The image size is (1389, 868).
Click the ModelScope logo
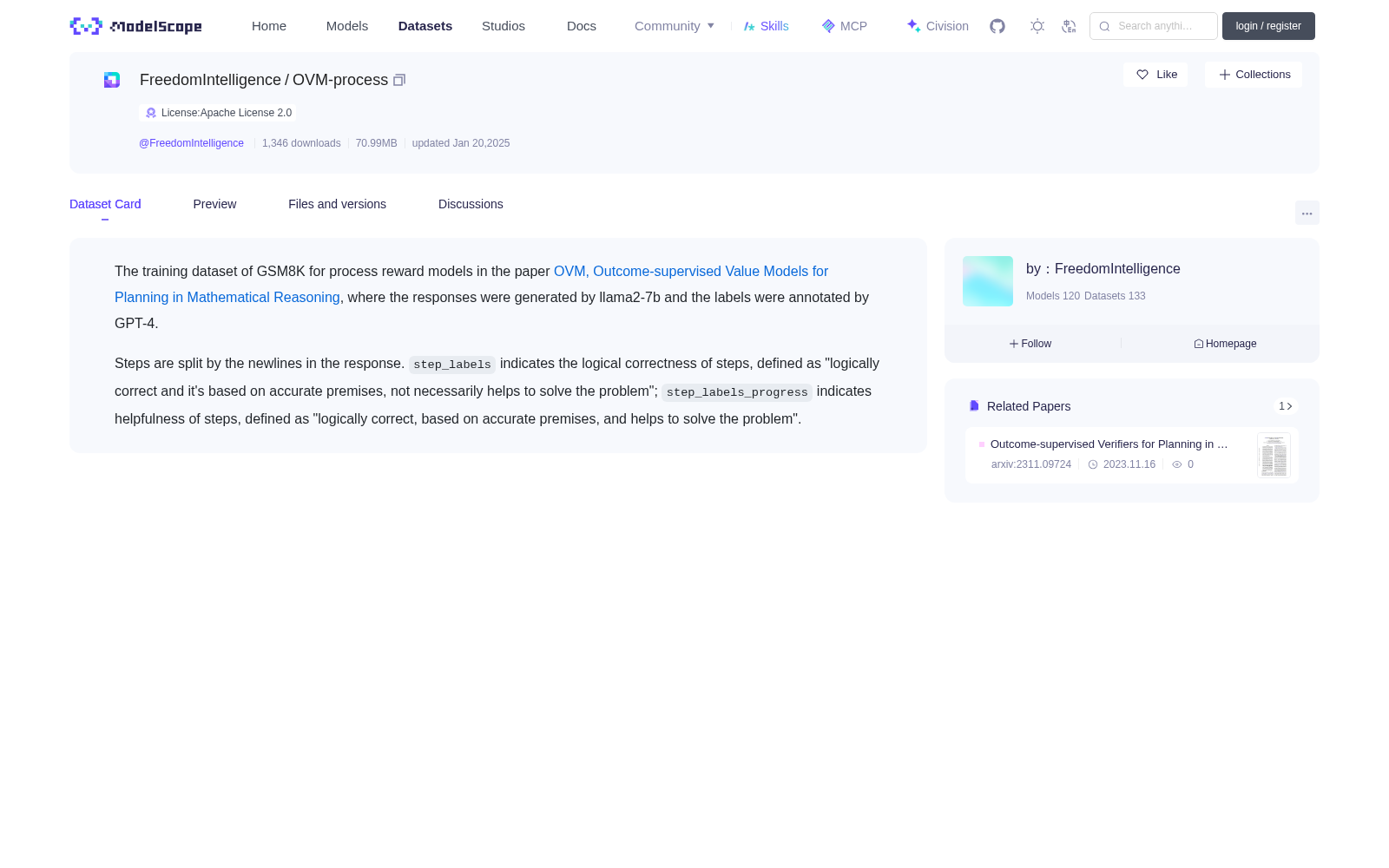[x=135, y=26]
